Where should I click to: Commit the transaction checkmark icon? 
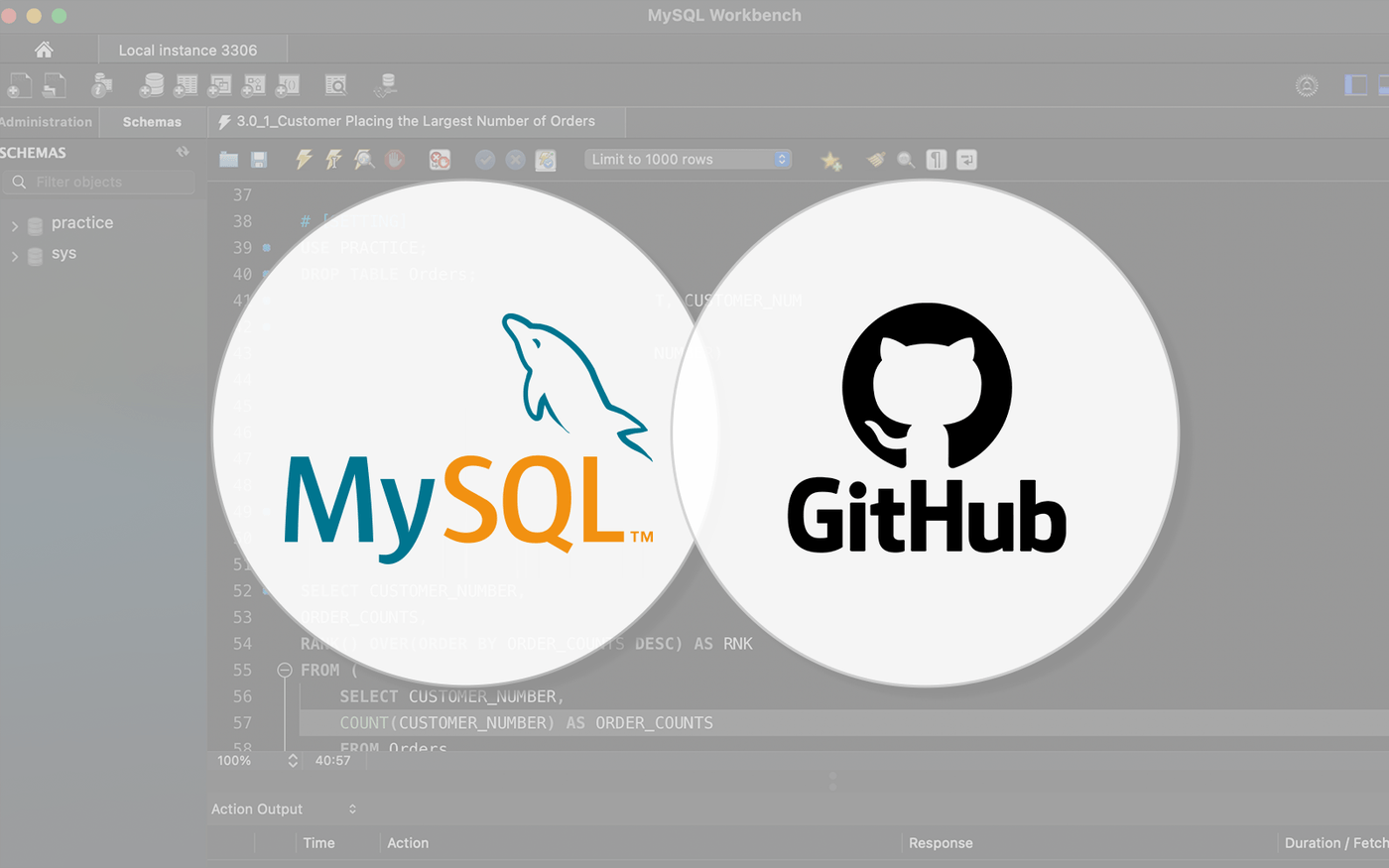coord(485,160)
